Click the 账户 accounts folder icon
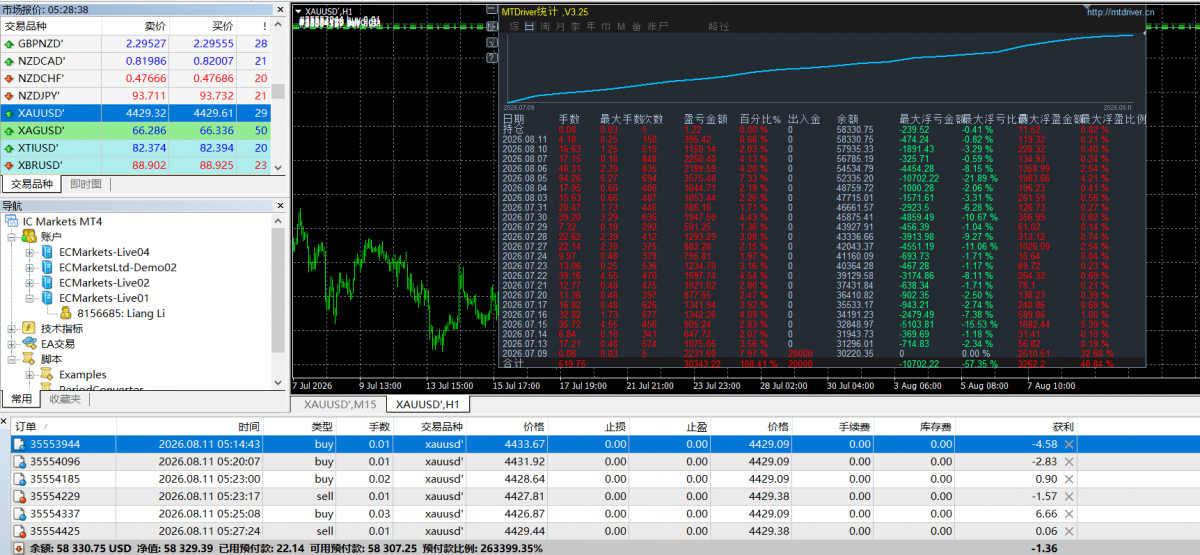Viewport: 1200px width, 555px height. pos(30,236)
